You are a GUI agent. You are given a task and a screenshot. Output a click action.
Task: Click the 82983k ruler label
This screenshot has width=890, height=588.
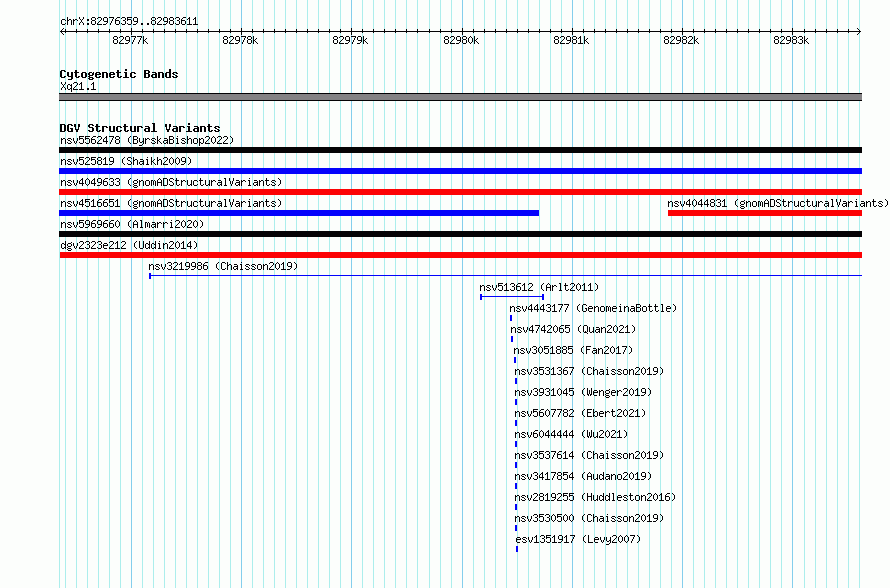point(791,40)
